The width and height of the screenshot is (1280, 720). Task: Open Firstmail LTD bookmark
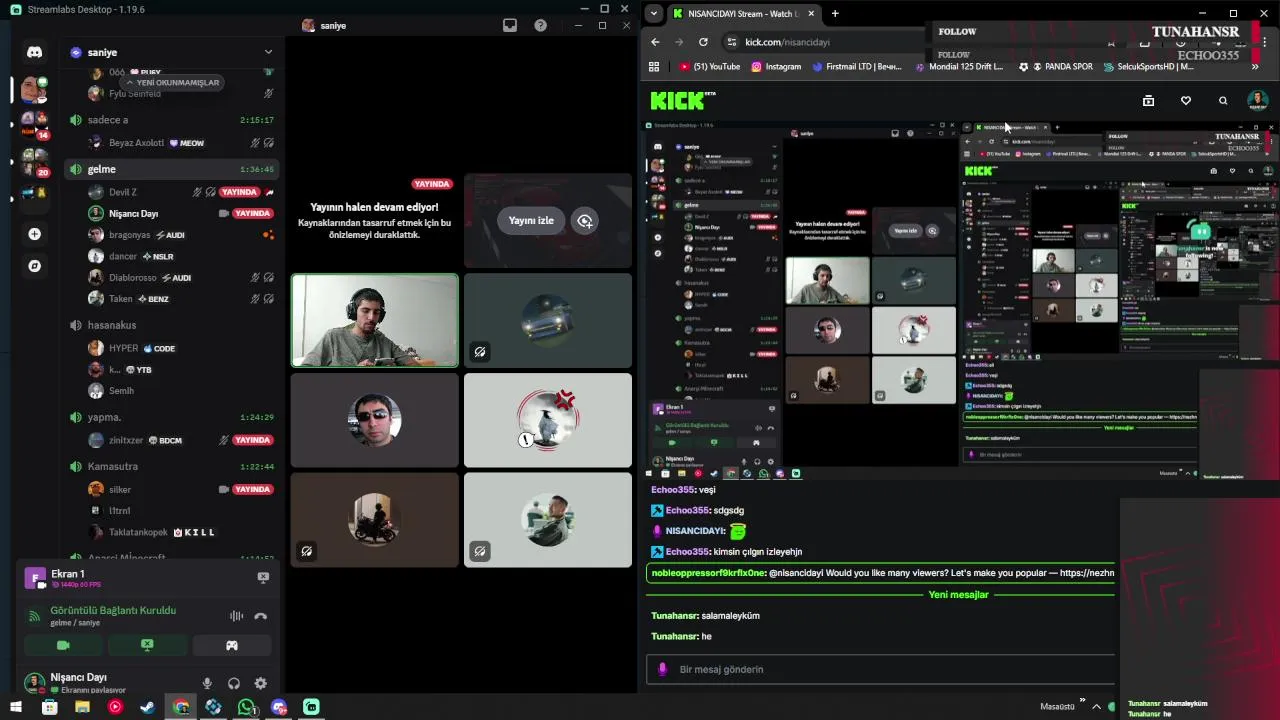(x=857, y=67)
